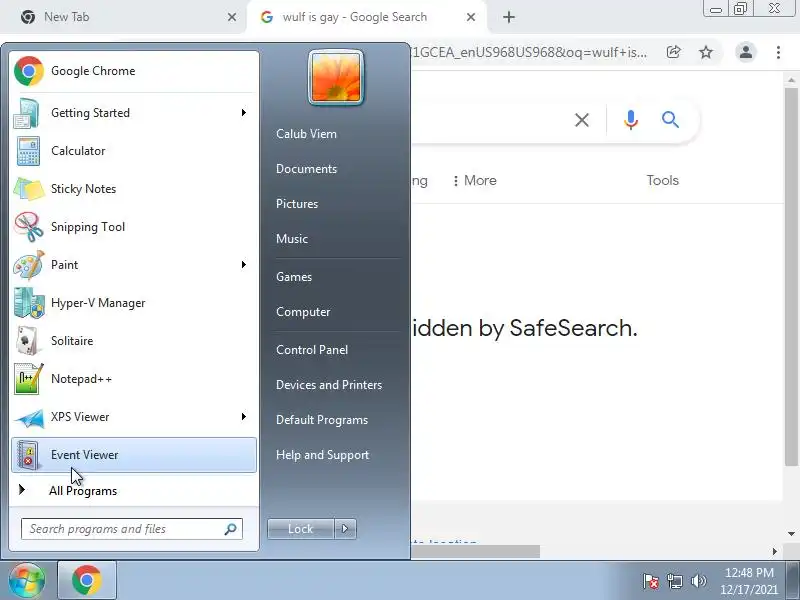Click the volume speaker tray icon
Image resolution: width=800 pixels, height=600 pixels.
698,581
